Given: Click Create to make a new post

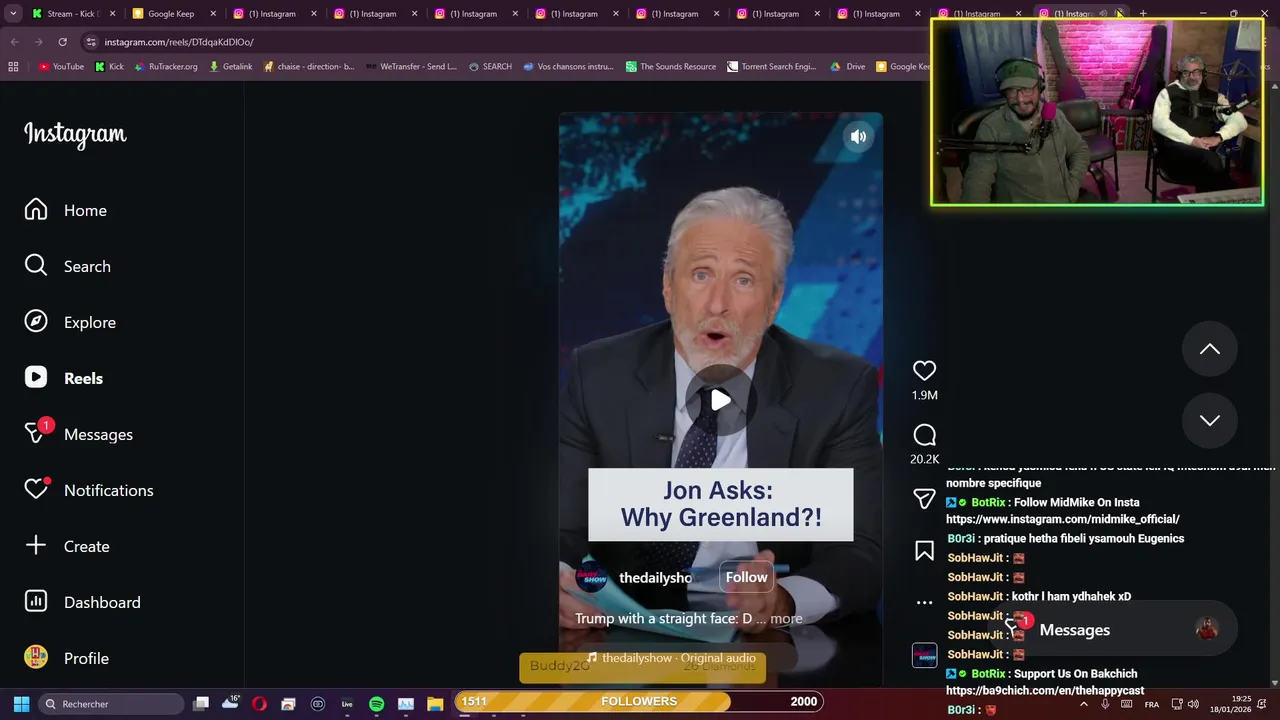Looking at the screenshot, I should pos(67,546).
